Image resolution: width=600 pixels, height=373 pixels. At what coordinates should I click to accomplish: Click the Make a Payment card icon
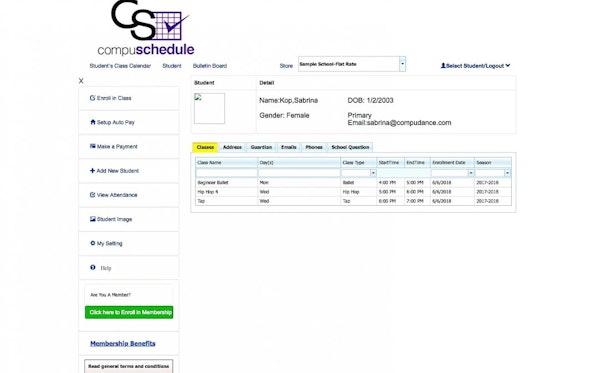pyautogui.click(x=93, y=147)
